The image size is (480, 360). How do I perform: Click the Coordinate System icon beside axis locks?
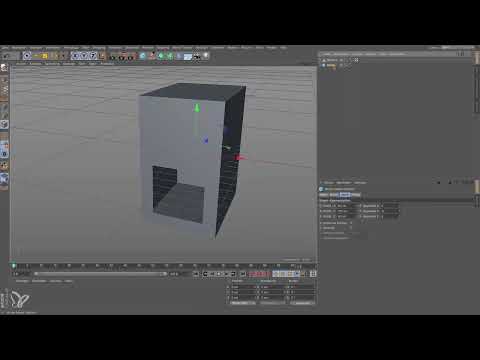tap(102, 56)
